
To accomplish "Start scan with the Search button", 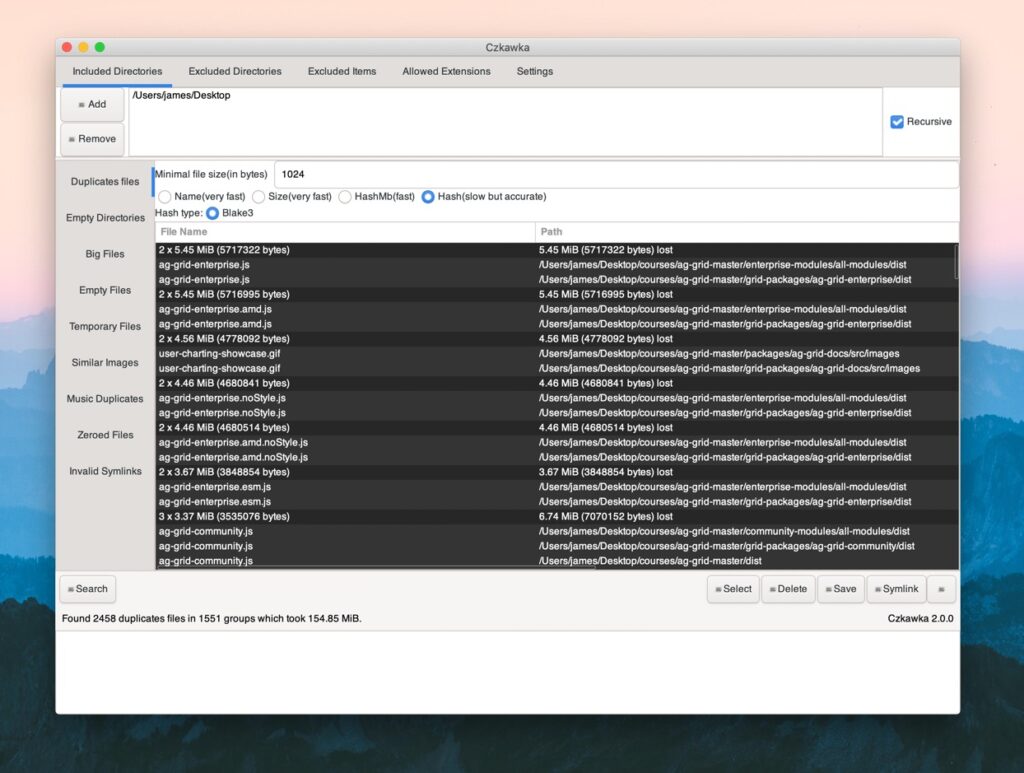I will [x=87, y=589].
